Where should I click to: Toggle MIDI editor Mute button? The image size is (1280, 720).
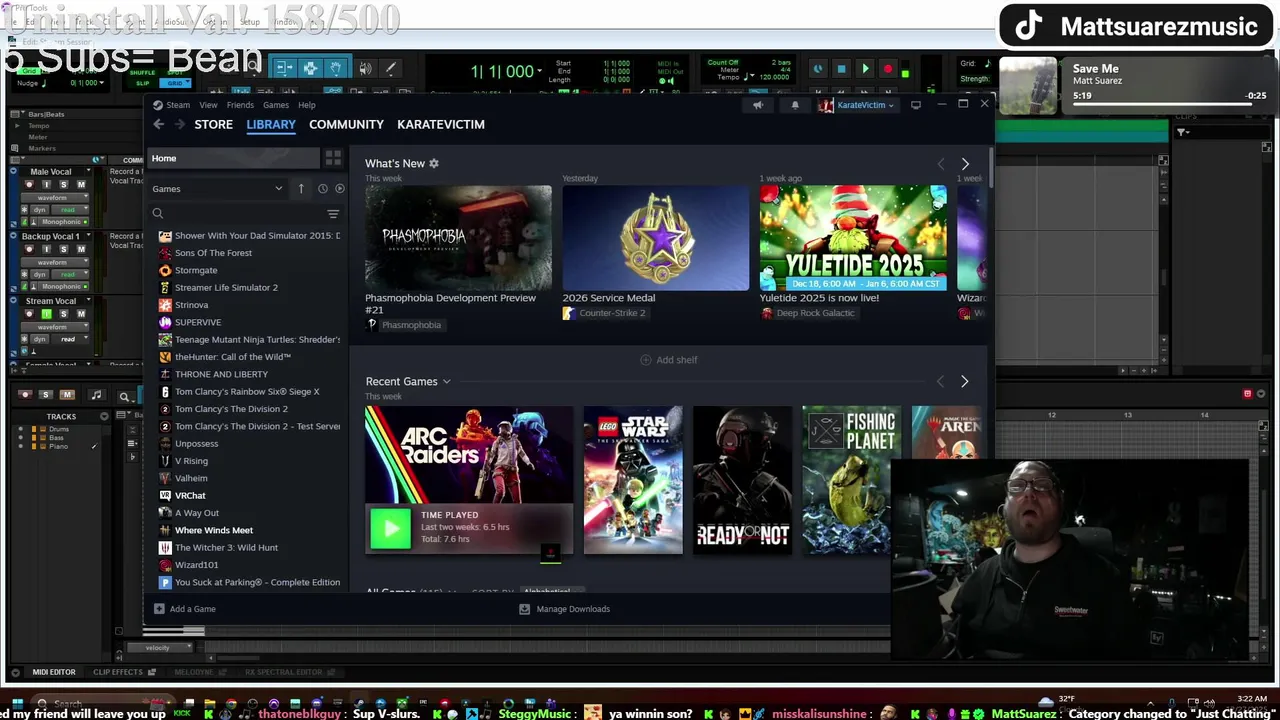point(67,395)
